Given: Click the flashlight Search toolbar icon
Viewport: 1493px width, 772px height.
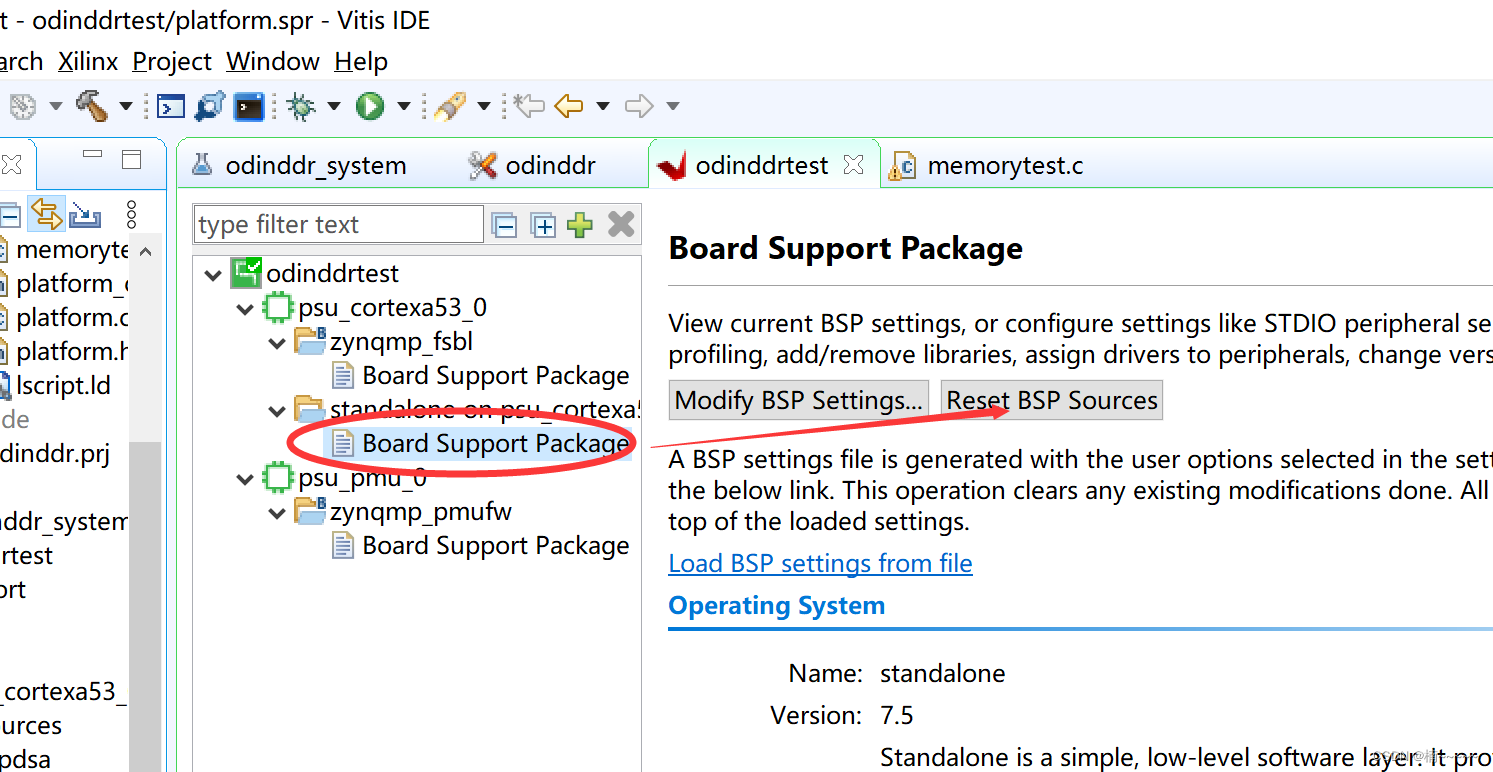Looking at the screenshot, I should pos(450,106).
